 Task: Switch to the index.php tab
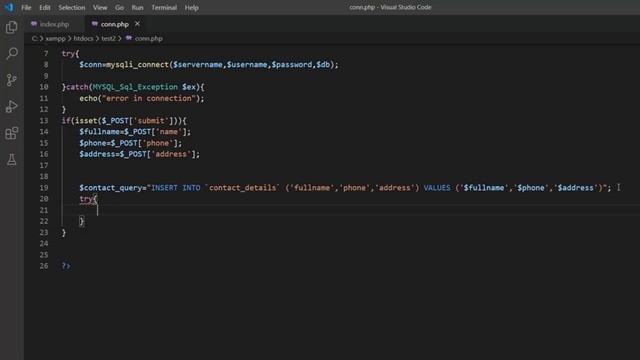54,24
